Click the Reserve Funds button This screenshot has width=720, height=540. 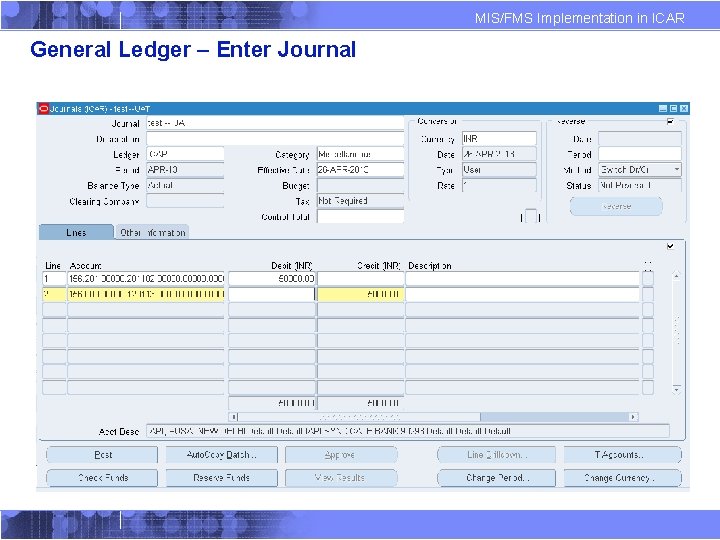click(x=221, y=478)
